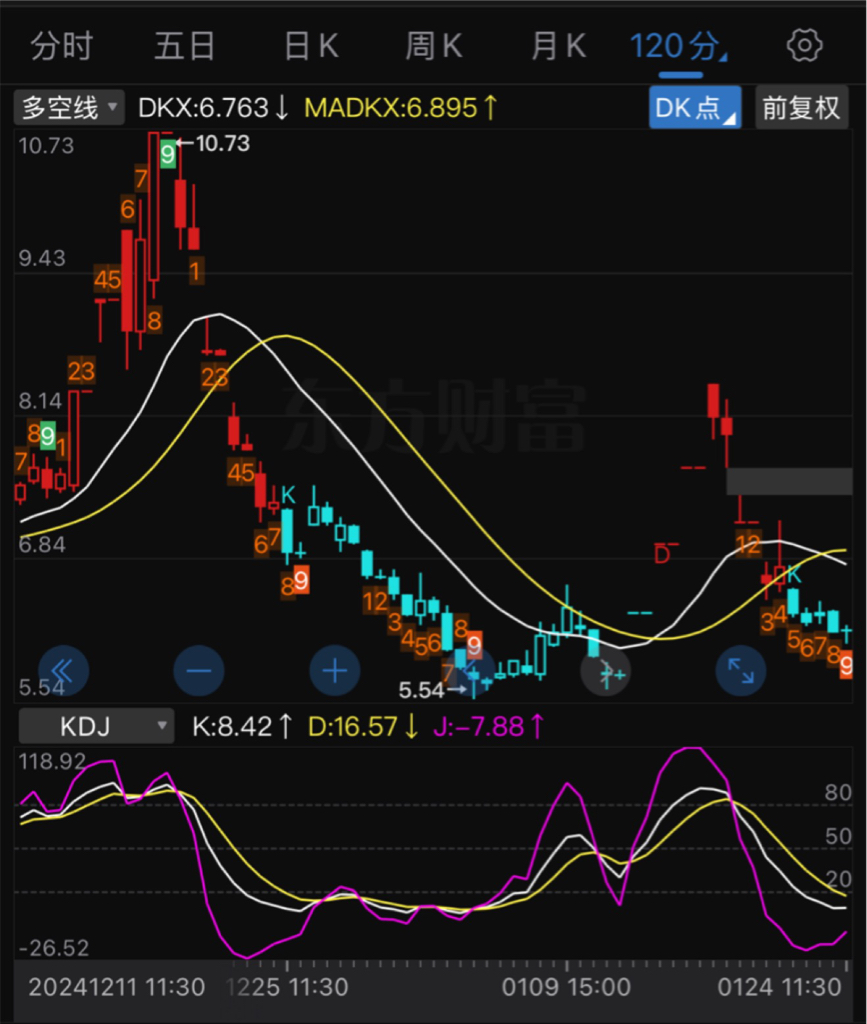Screen dimensions: 867x1024
Task: Tap the gray price gap rectangle
Action: 789,481
